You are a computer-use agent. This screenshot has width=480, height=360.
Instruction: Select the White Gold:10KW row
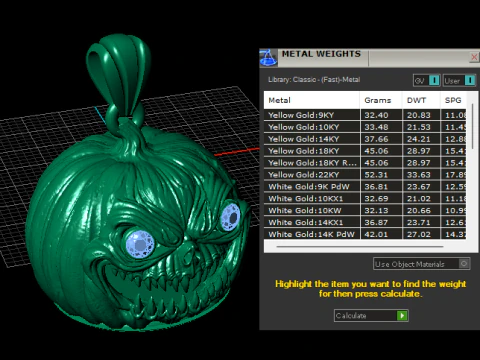[x=365, y=211]
